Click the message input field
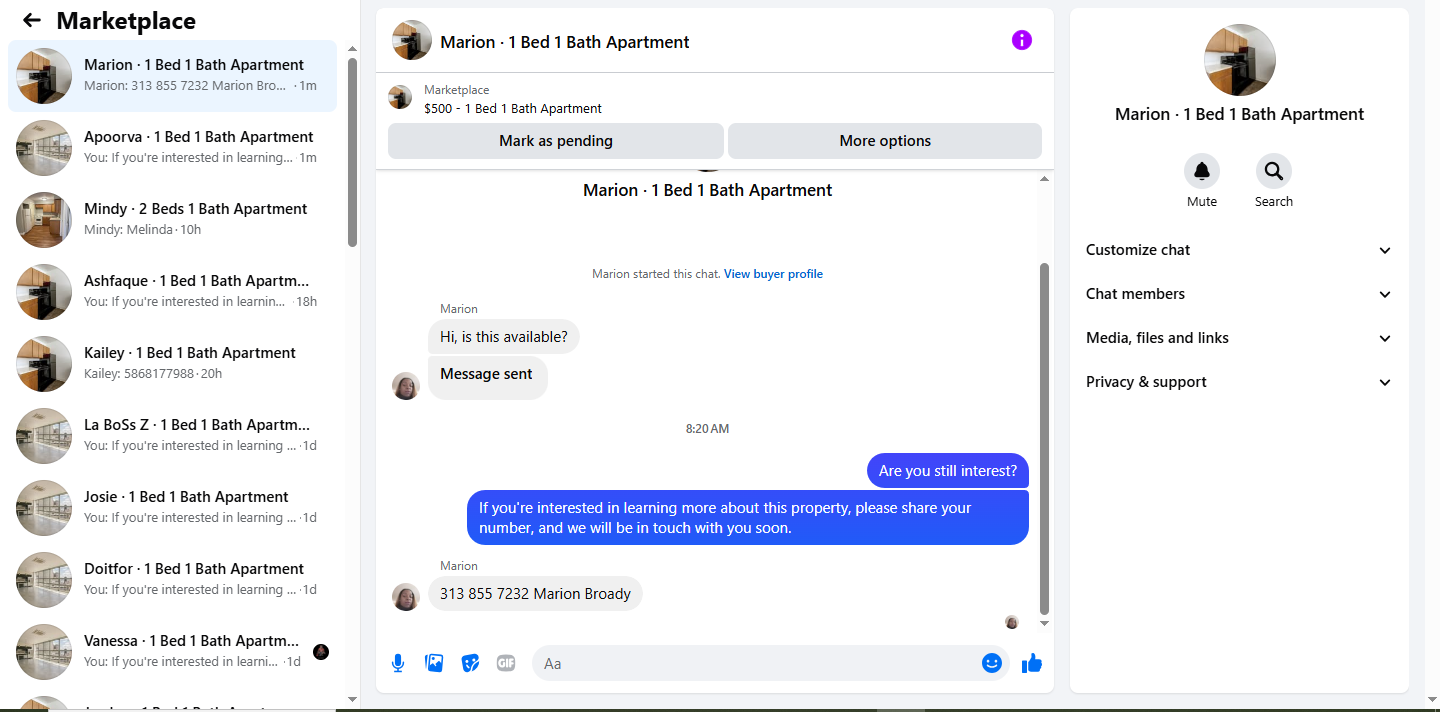 pyautogui.click(x=756, y=663)
